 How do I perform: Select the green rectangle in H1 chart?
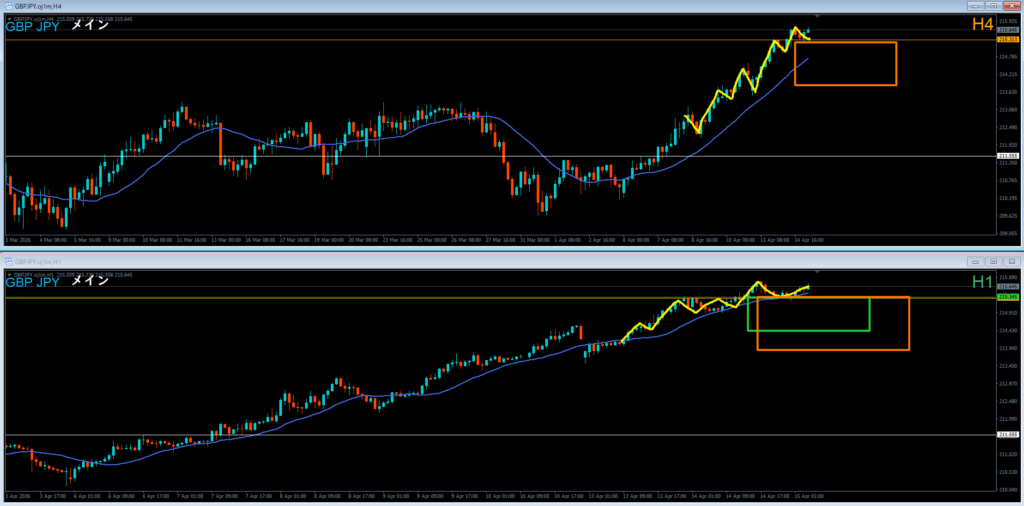[808, 330]
